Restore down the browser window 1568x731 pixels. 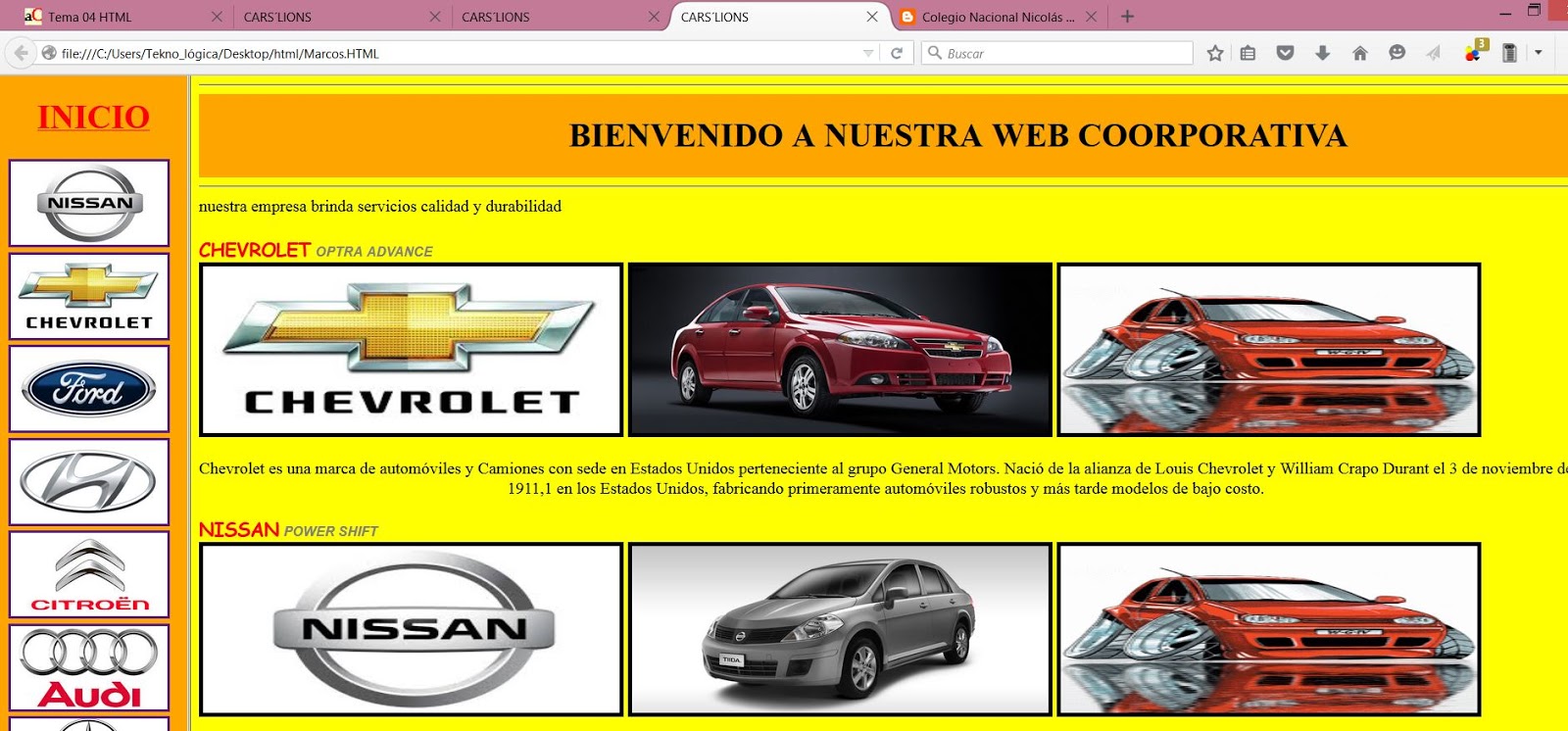click(x=1535, y=11)
